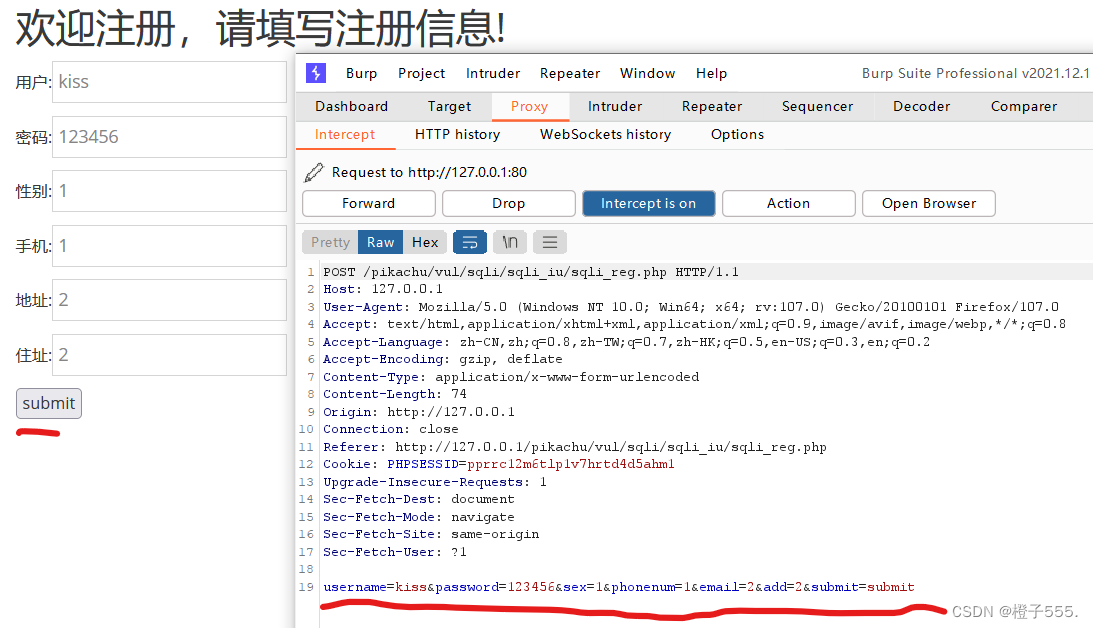Image resolution: width=1093 pixels, height=628 pixels.
Task: Click the 密码 input field containing 123456
Action: (x=169, y=137)
